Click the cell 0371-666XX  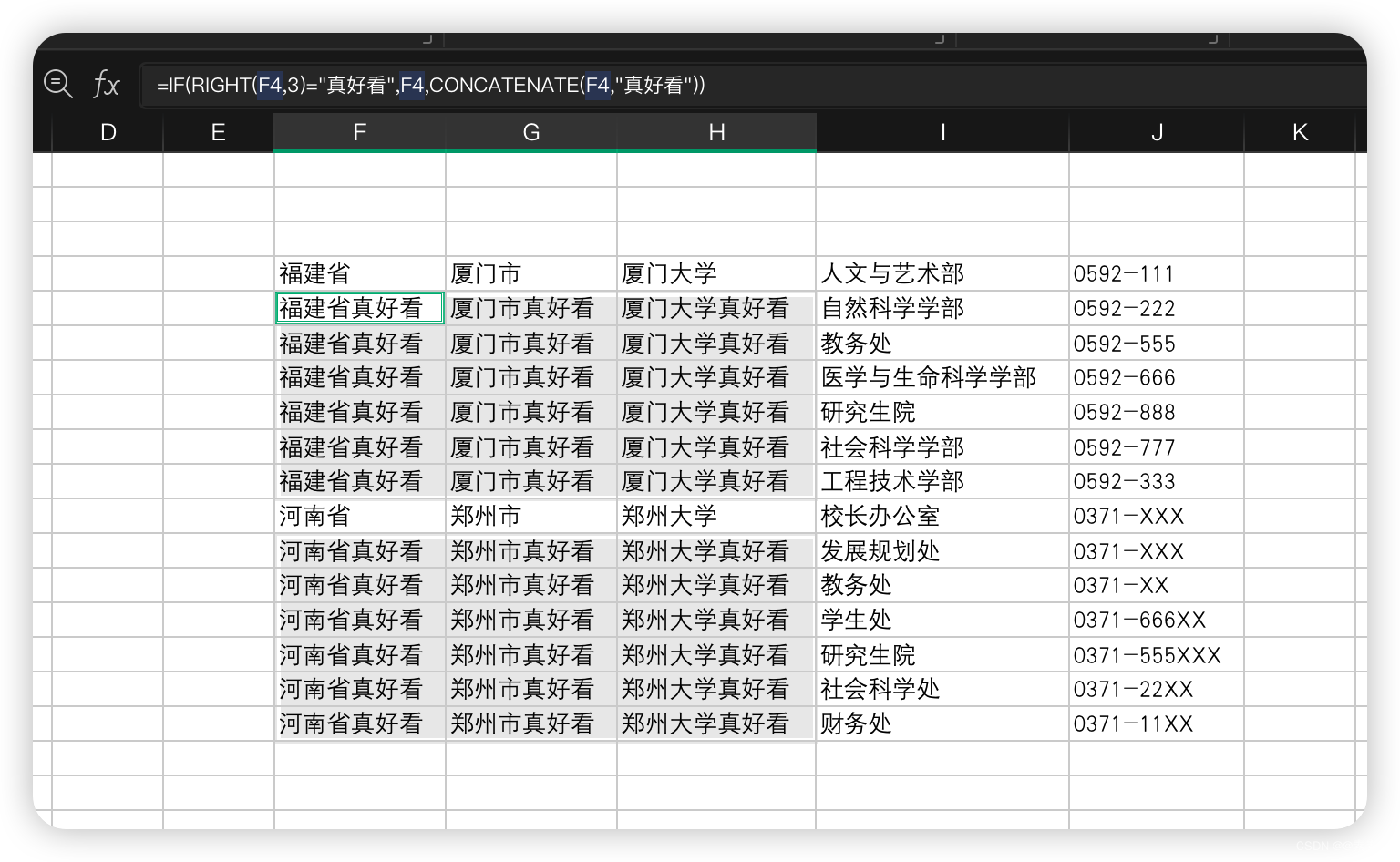click(1157, 620)
